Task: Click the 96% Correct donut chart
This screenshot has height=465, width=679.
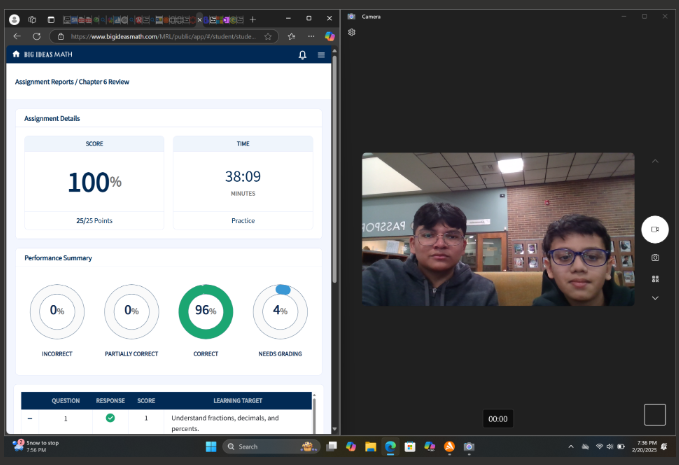Action: coord(206,311)
